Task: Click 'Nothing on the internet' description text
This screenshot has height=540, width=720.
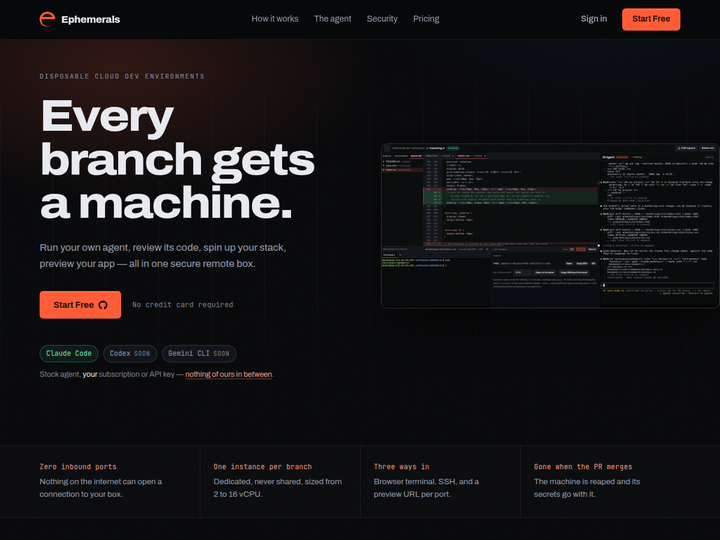Action: tap(101, 488)
